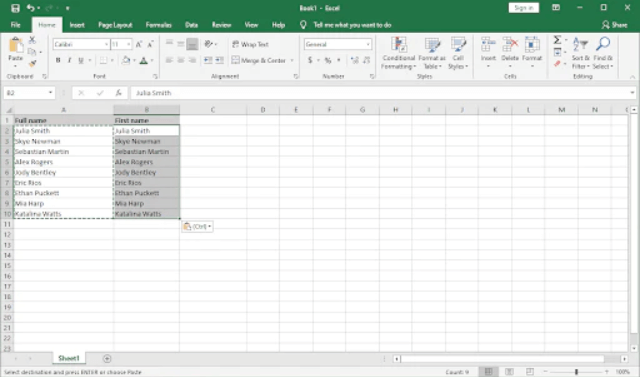The height and width of the screenshot is (377, 641).
Task: Click the Paste clipboard icon
Action: point(16,45)
